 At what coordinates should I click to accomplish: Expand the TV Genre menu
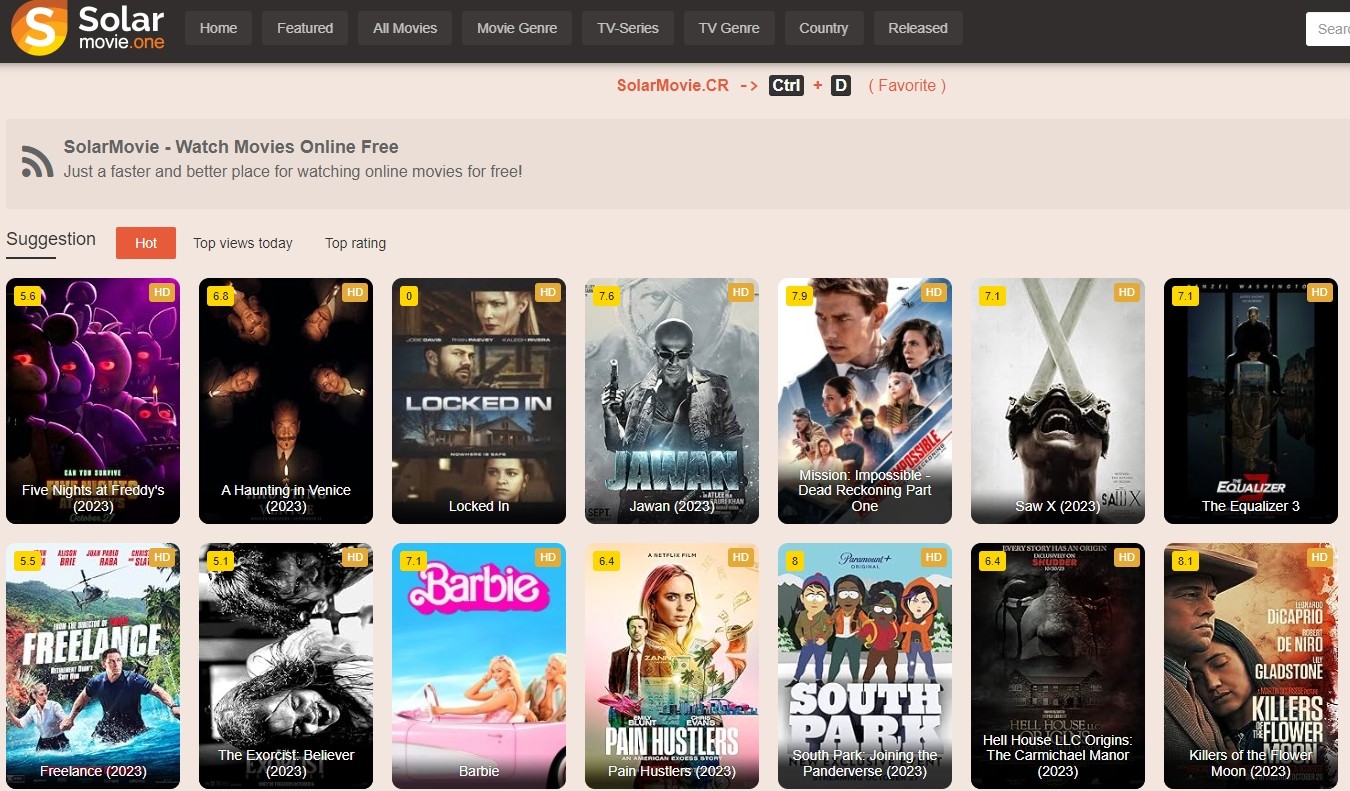click(729, 28)
